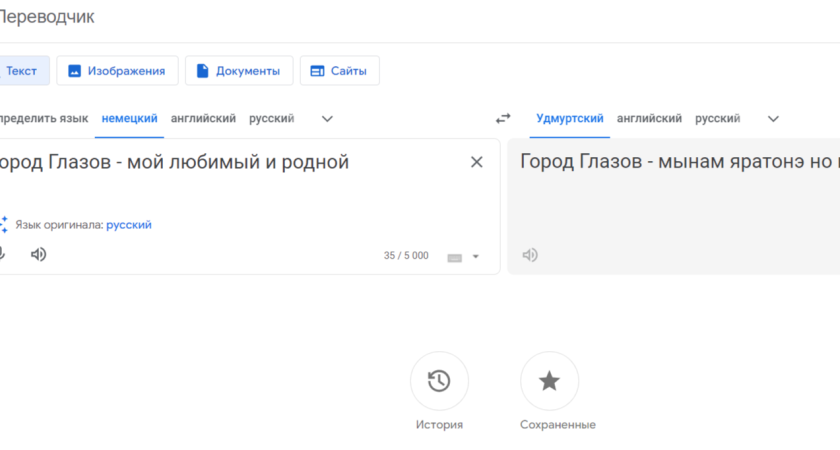Click the sparkle icon beside Язык оригинала
This screenshot has height=450, width=840.
[4, 224]
